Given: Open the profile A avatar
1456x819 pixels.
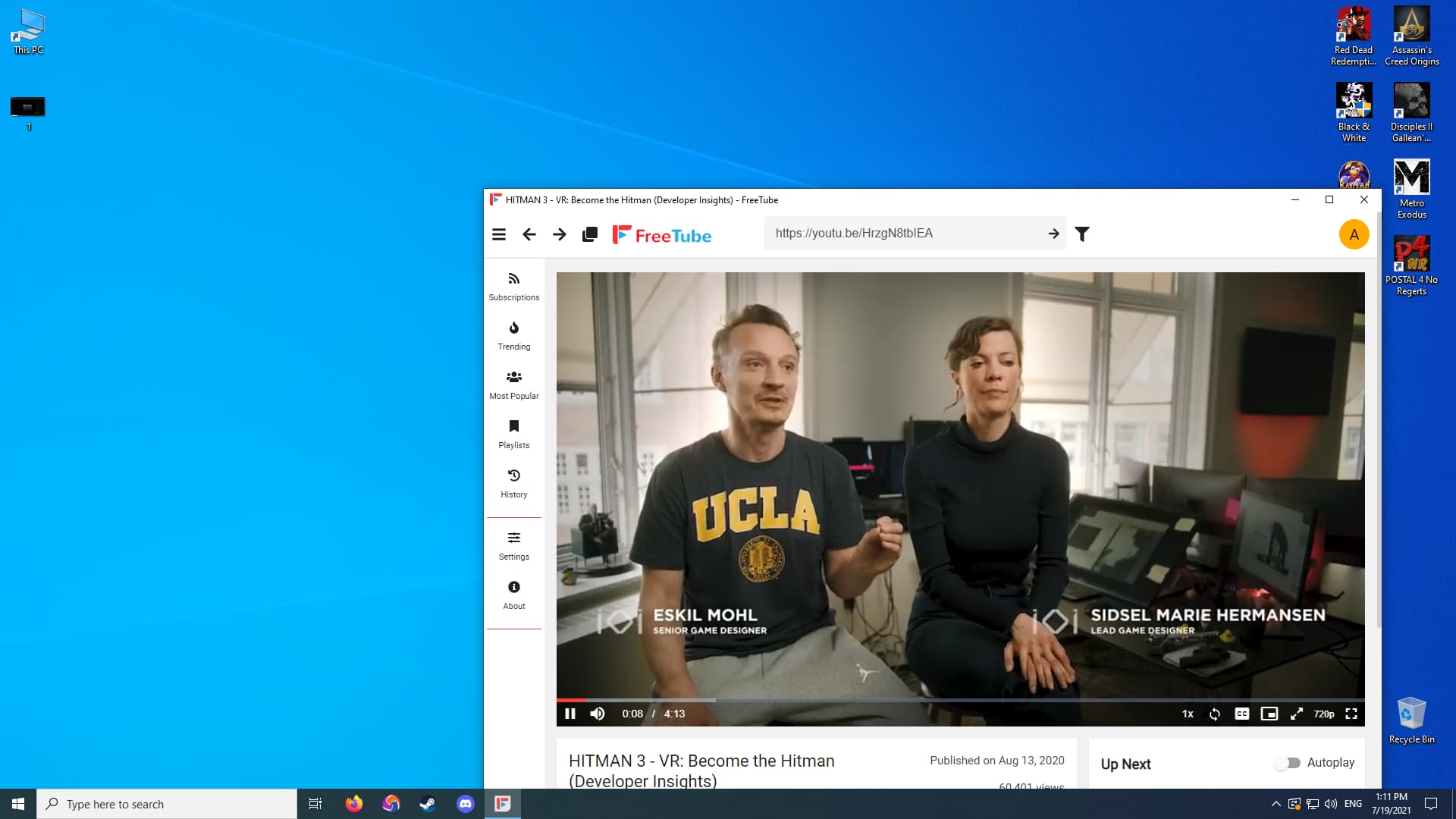Looking at the screenshot, I should (1354, 234).
